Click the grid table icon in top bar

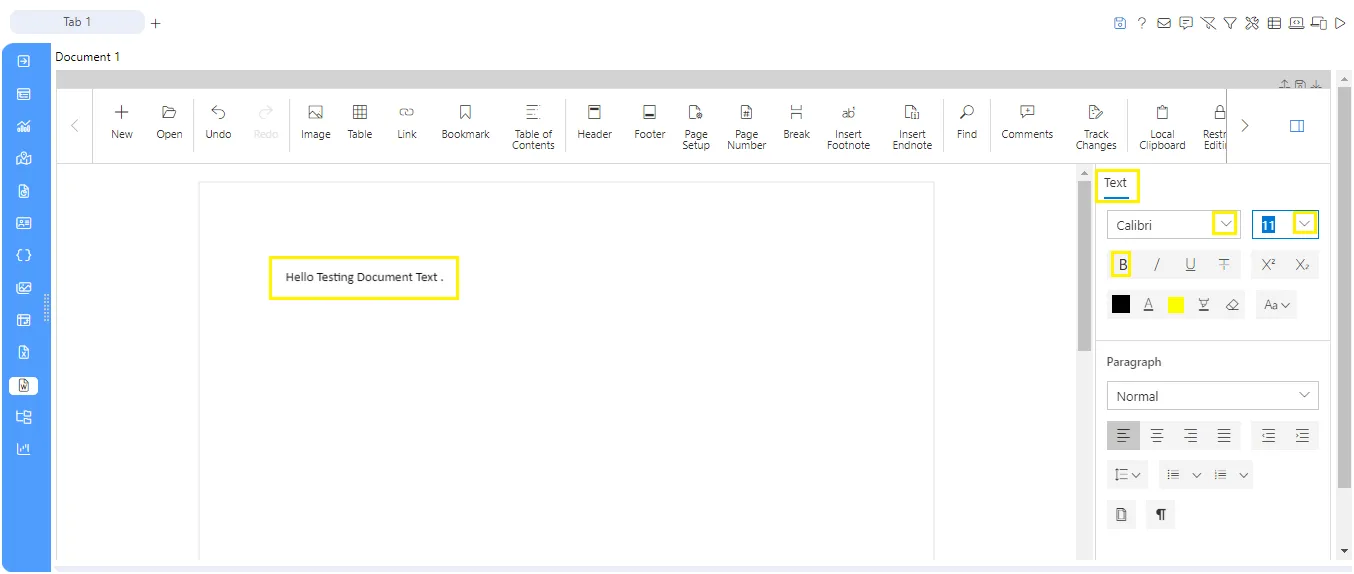coord(1274,23)
